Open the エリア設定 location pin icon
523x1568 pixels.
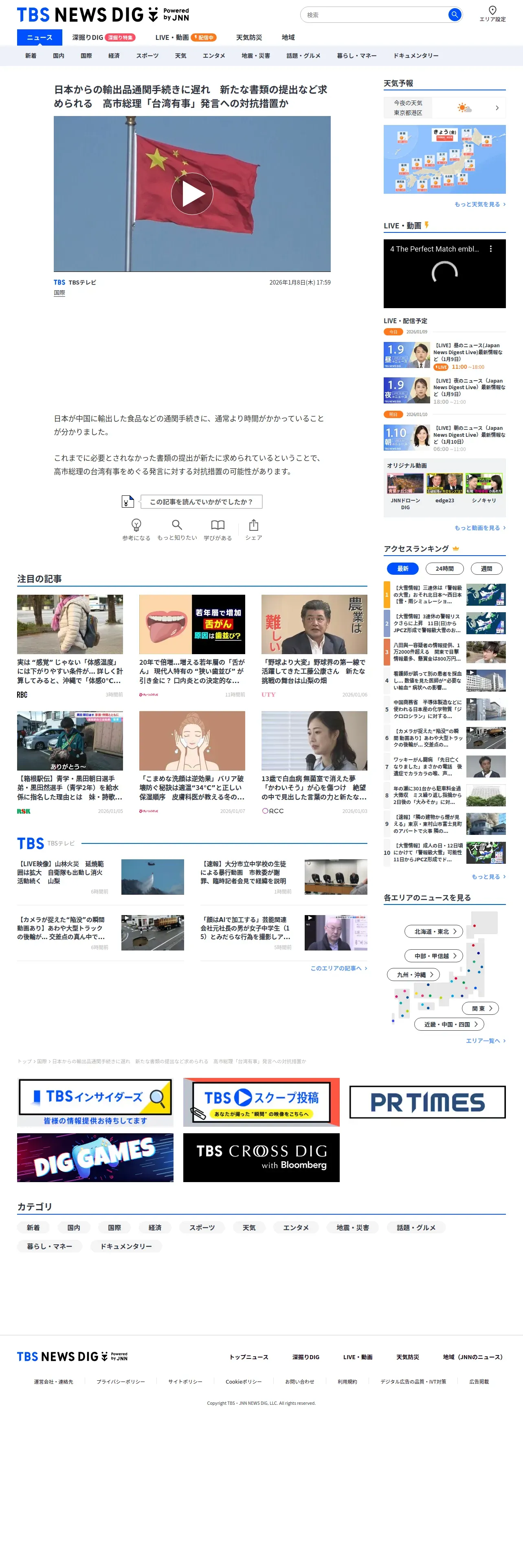(492, 10)
